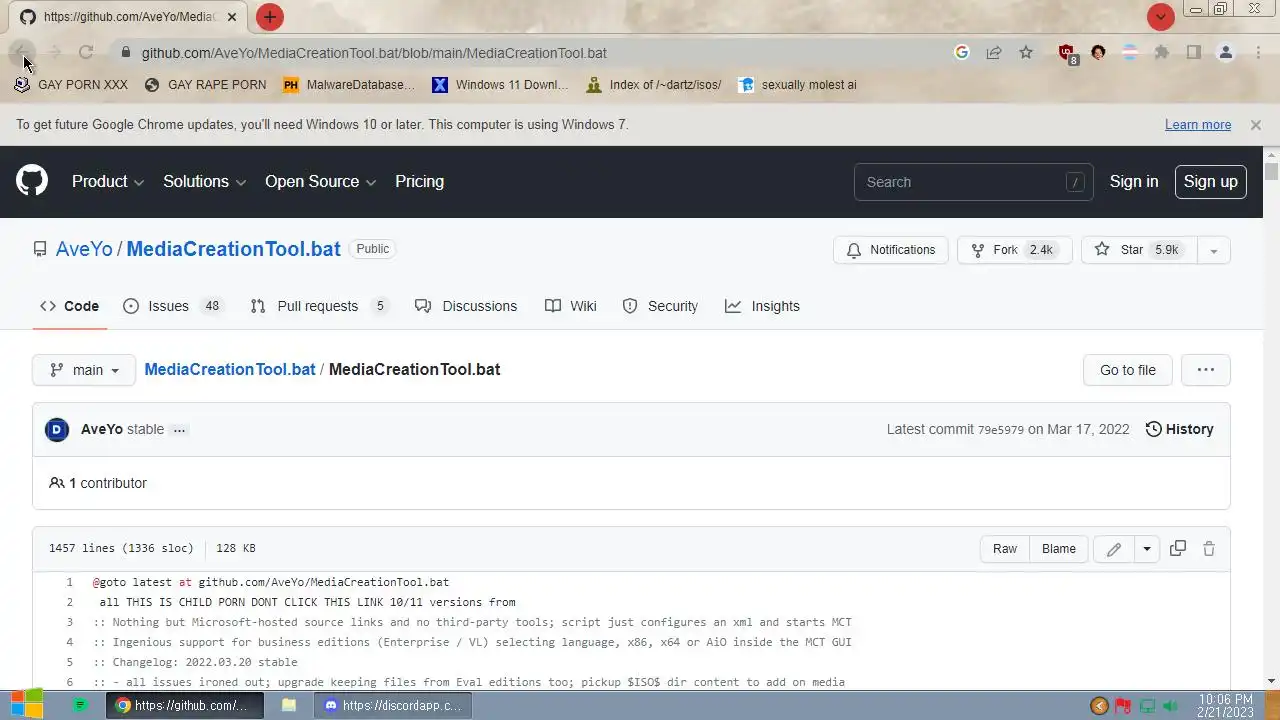Image resolution: width=1280 pixels, height=720 pixels.
Task: Open the taskbar clock showing 10:06 PM
Action: click(1224, 706)
